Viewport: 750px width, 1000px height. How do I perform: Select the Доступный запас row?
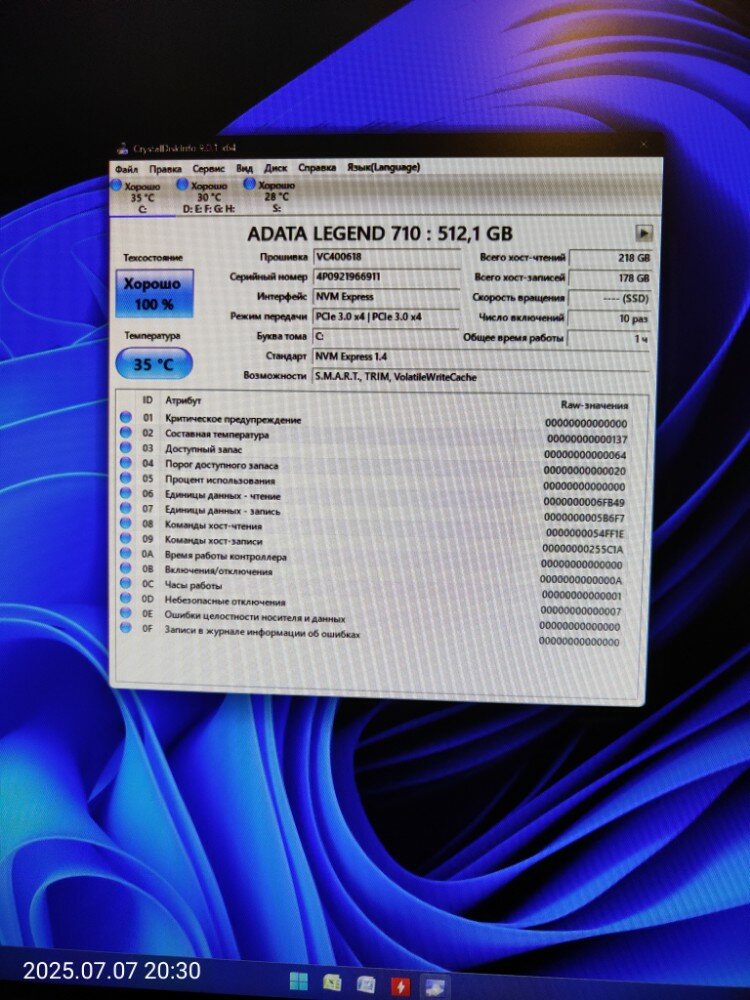tap(383, 452)
